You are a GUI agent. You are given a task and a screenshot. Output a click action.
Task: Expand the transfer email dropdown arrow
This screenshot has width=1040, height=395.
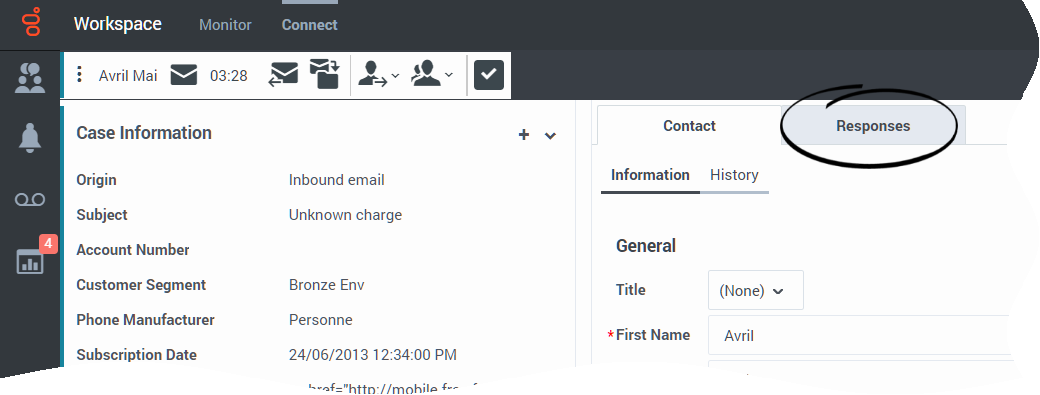[395, 76]
